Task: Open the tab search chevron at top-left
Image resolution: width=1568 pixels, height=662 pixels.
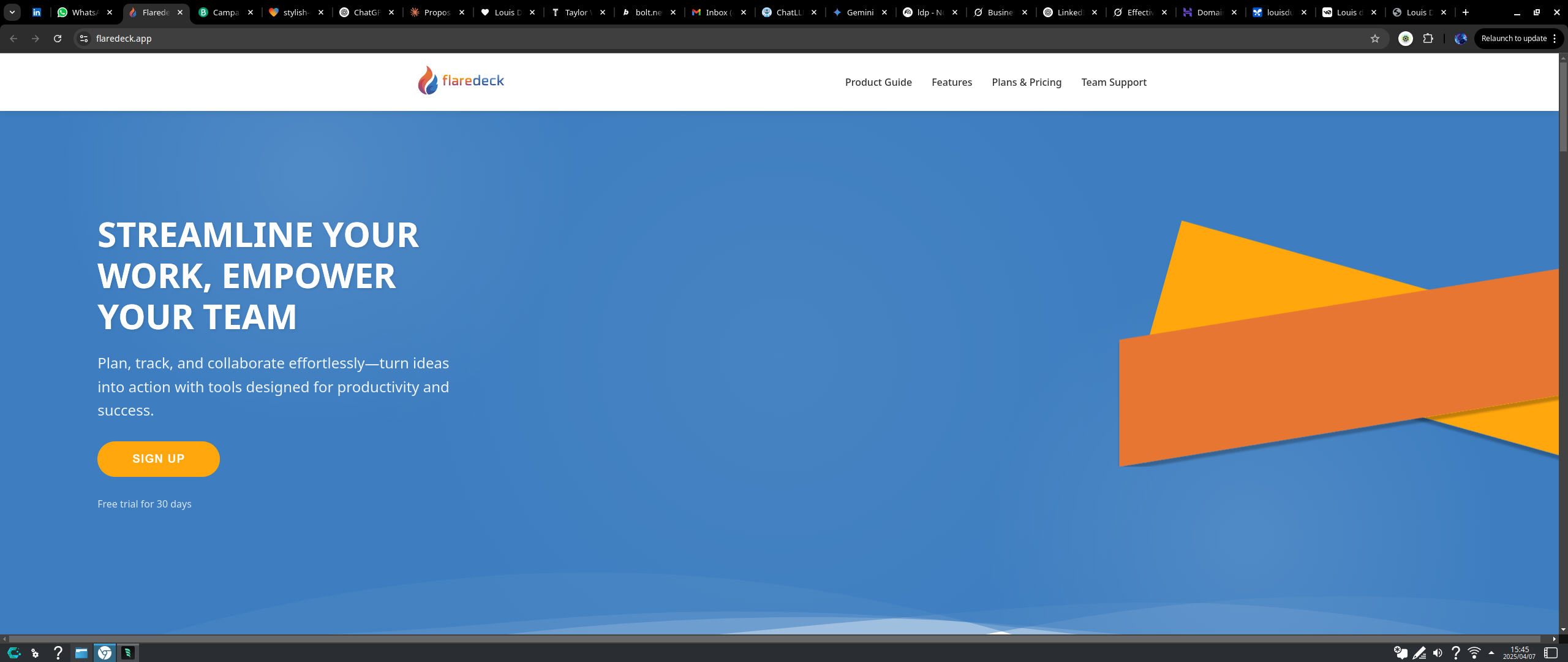Action: (11, 12)
